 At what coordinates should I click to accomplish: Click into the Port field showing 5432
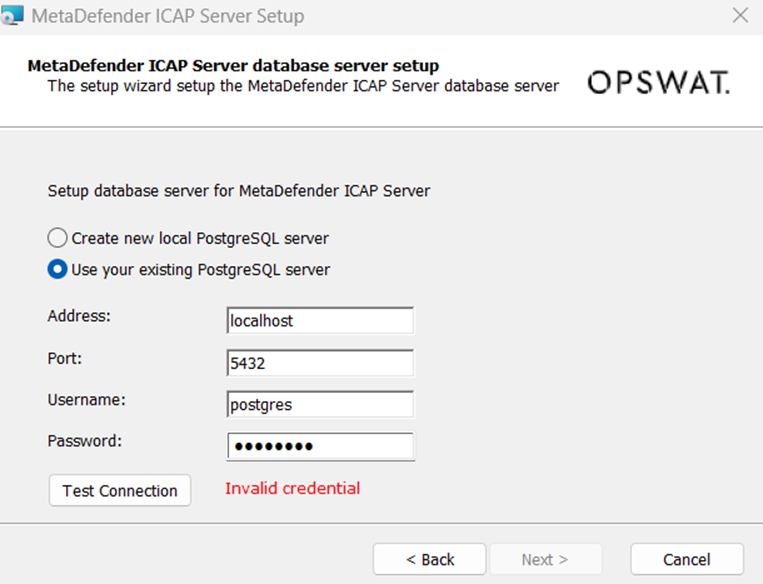(x=320, y=363)
